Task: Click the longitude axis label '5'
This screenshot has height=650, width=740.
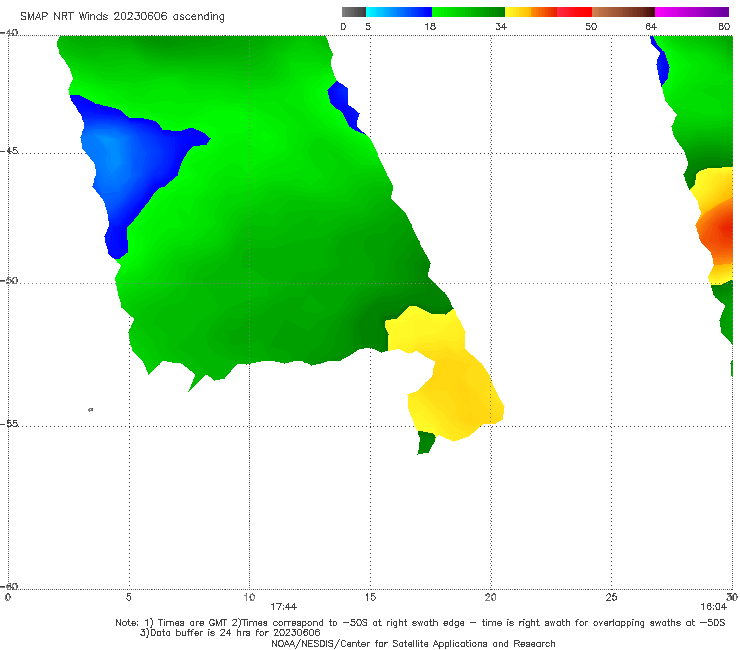Action: click(128, 598)
